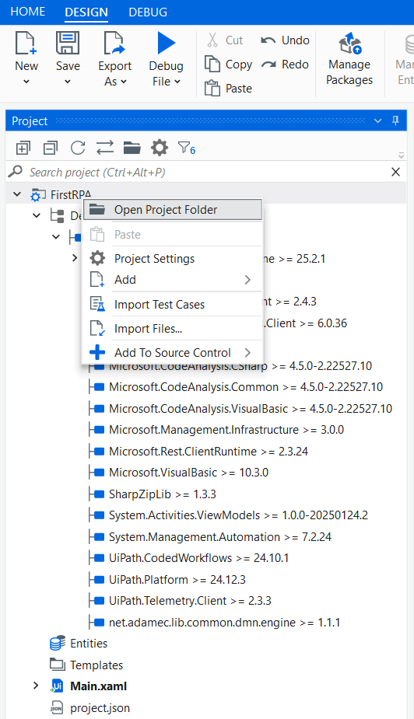Click the Templates folder icon

click(x=57, y=664)
